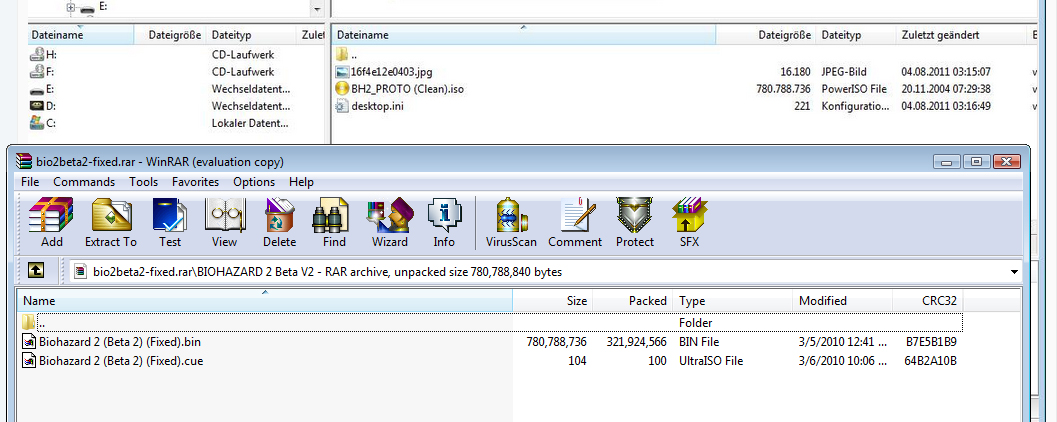The width and height of the screenshot is (1057, 422).
Task: Launch the Wizard toolbar icon
Action: point(390,221)
